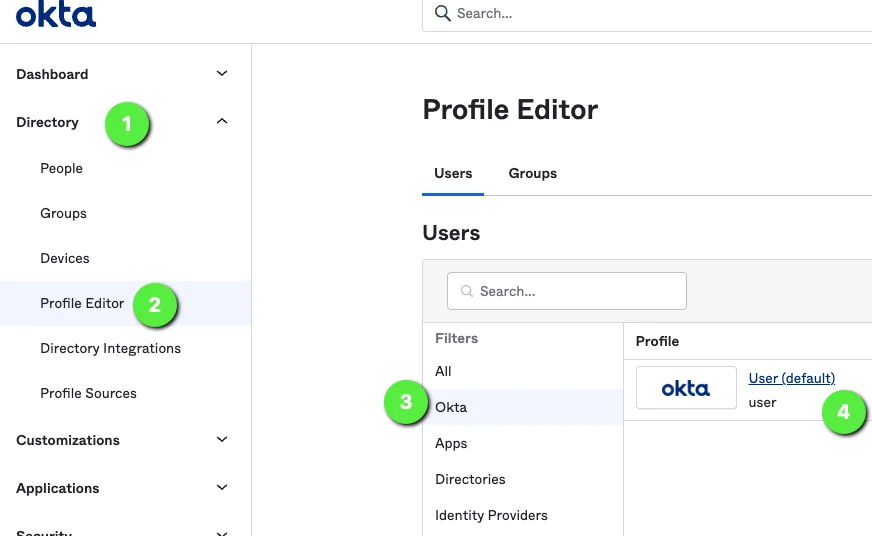Select the Apps filter

point(451,443)
